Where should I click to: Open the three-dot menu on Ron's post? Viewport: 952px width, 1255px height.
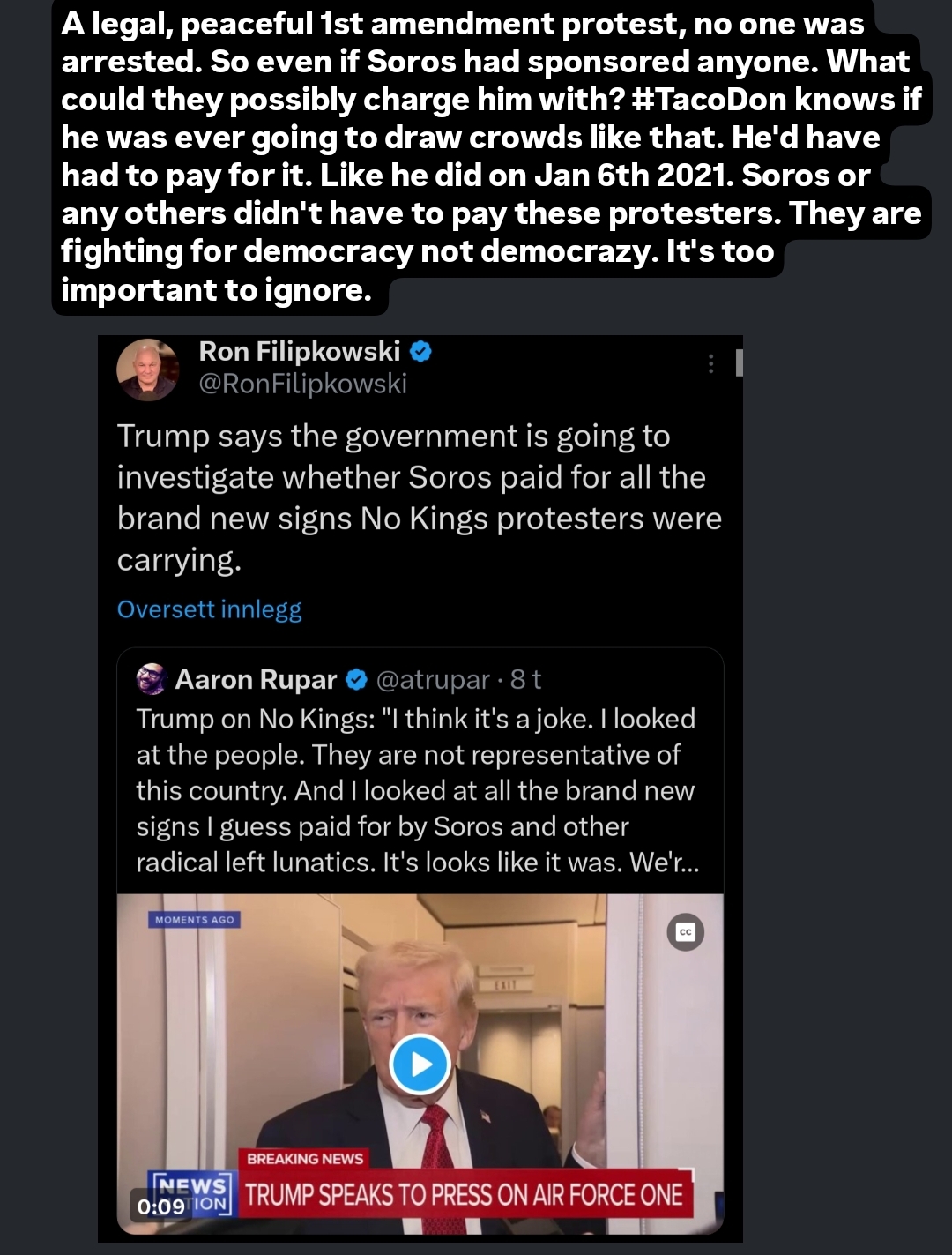711,364
